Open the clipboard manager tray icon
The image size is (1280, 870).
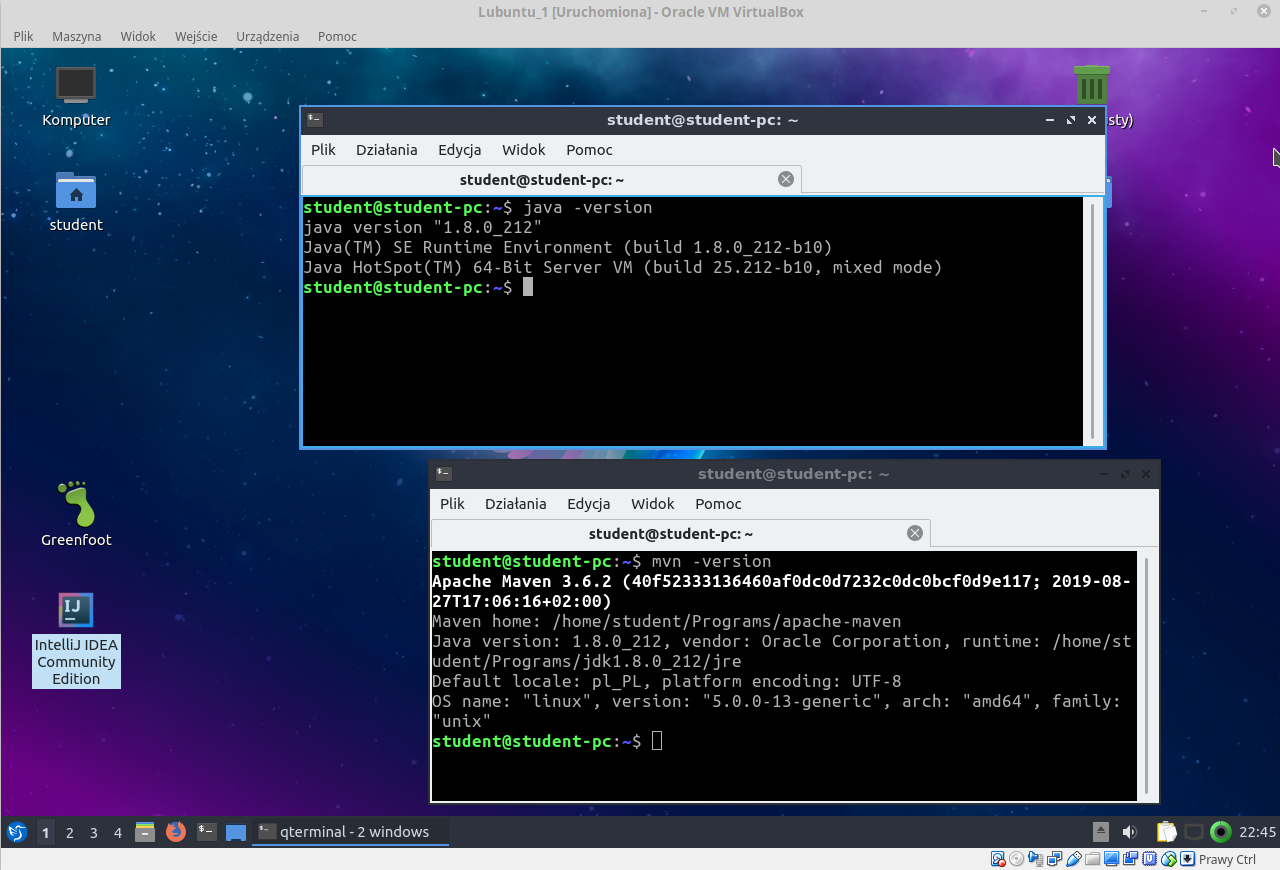[1166, 832]
